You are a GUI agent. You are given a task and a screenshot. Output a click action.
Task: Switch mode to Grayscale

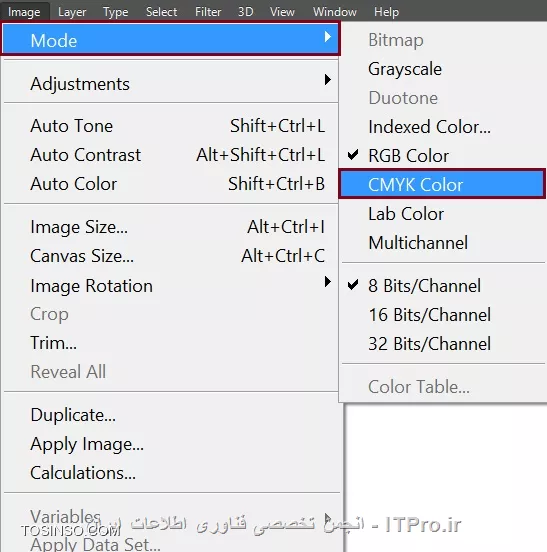click(443, 69)
